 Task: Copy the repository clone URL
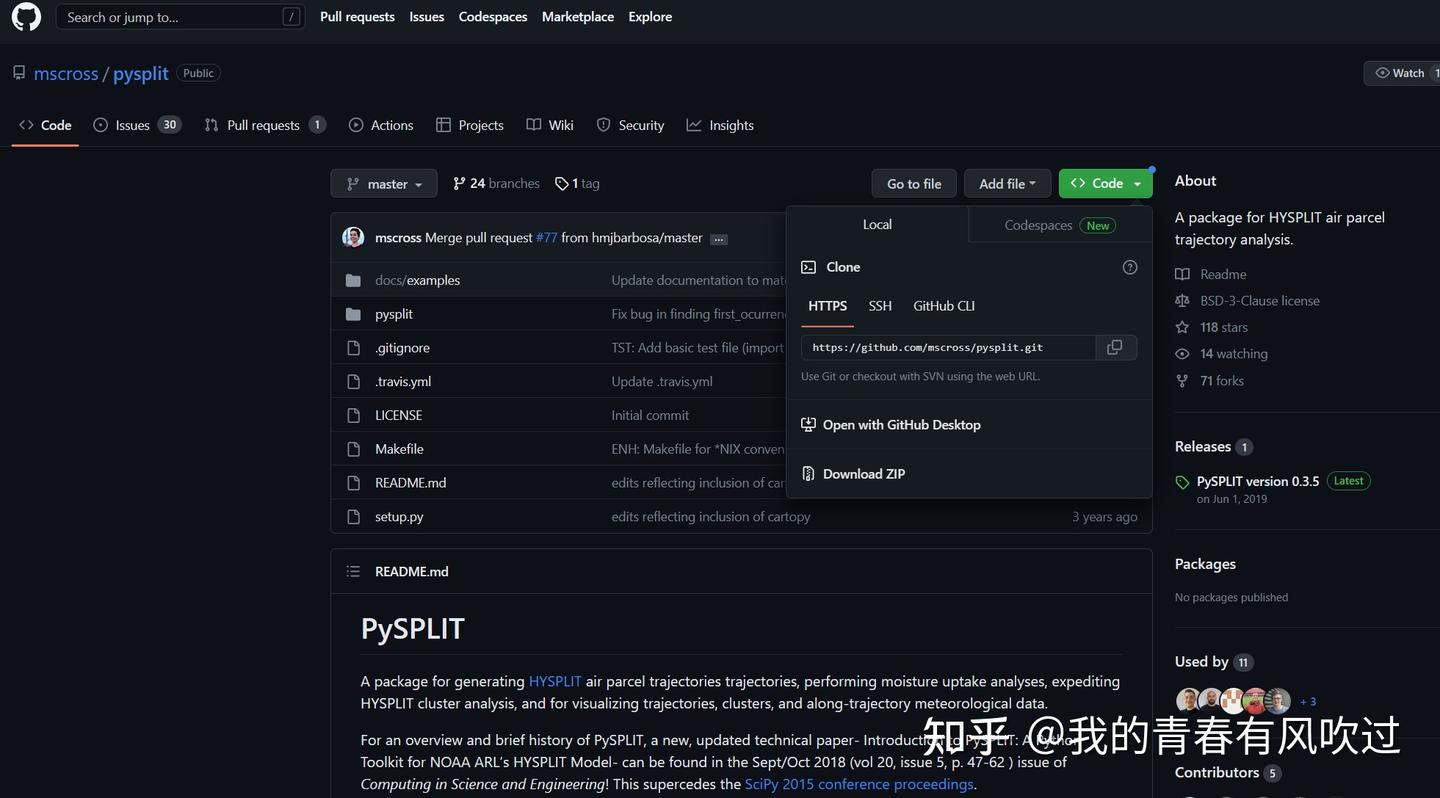[1114, 347]
